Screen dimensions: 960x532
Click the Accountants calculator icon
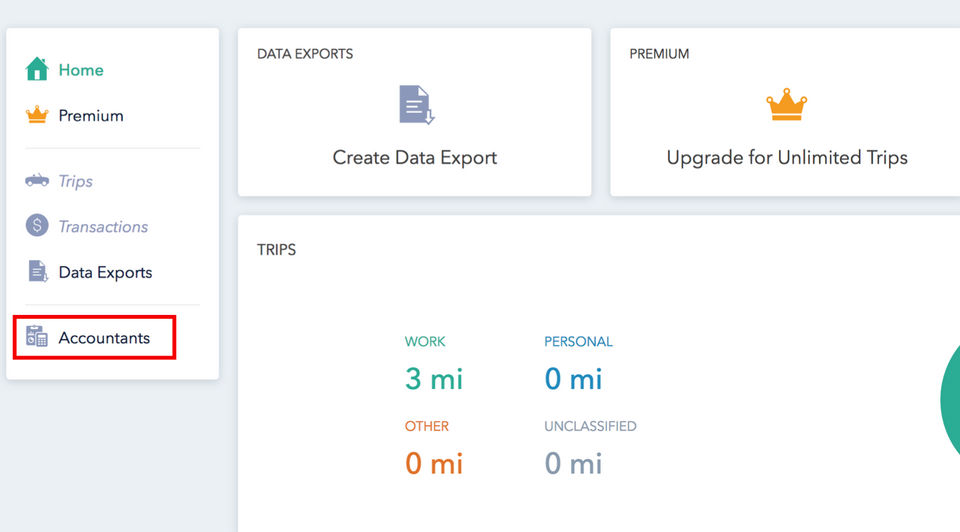point(37,337)
